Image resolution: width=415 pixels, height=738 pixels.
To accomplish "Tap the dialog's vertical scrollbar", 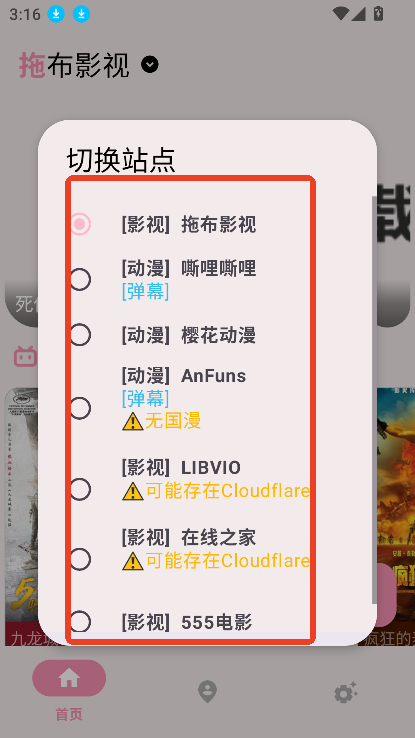I will (374, 400).
